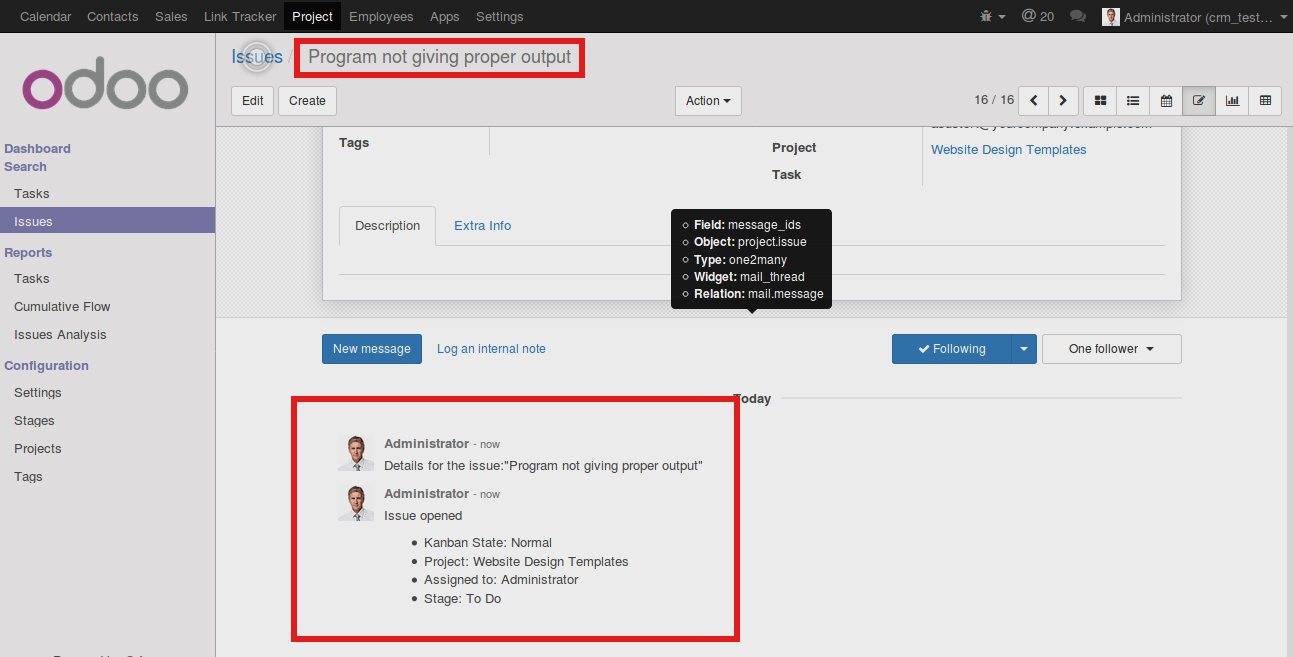Click the 'Issue opened' message text
Viewport: 1293px width, 657px height.
click(423, 516)
